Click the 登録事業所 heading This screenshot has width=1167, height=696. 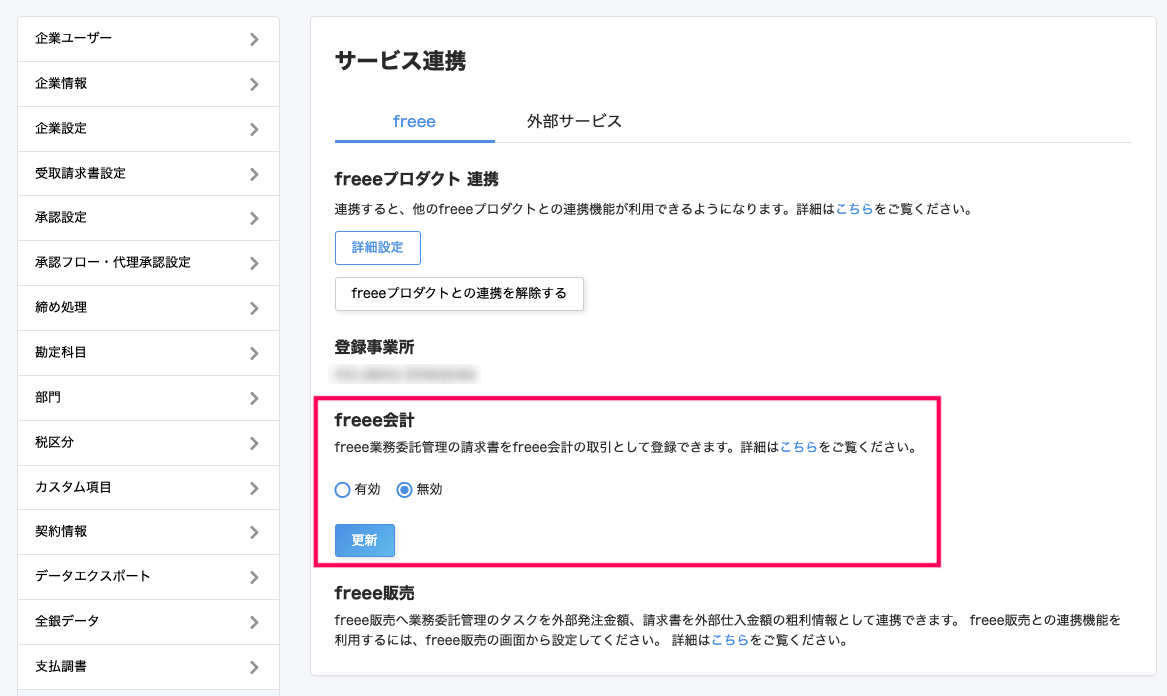(x=374, y=347)
